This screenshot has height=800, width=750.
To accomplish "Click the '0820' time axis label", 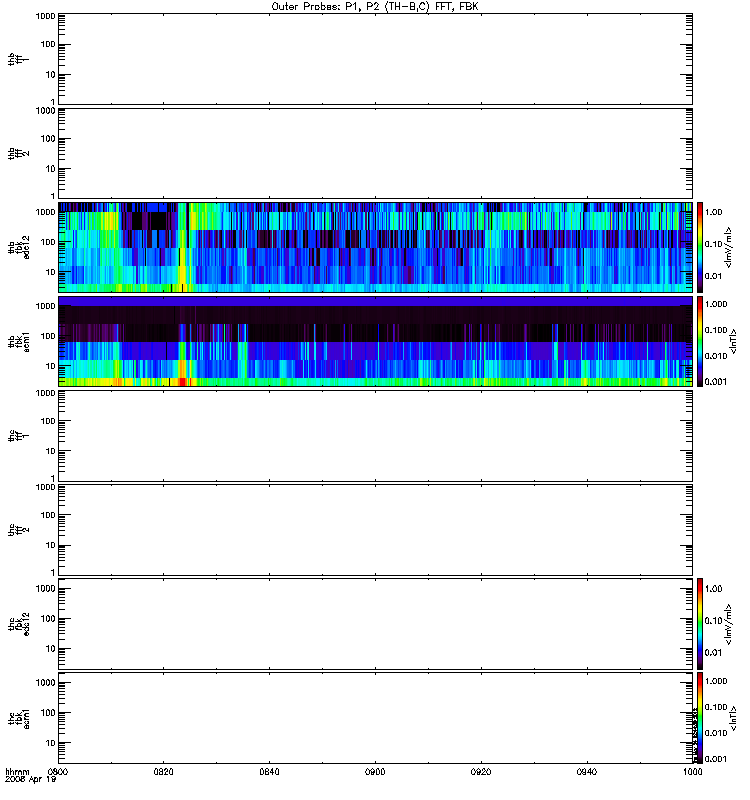I will click(x=163, y=772).
